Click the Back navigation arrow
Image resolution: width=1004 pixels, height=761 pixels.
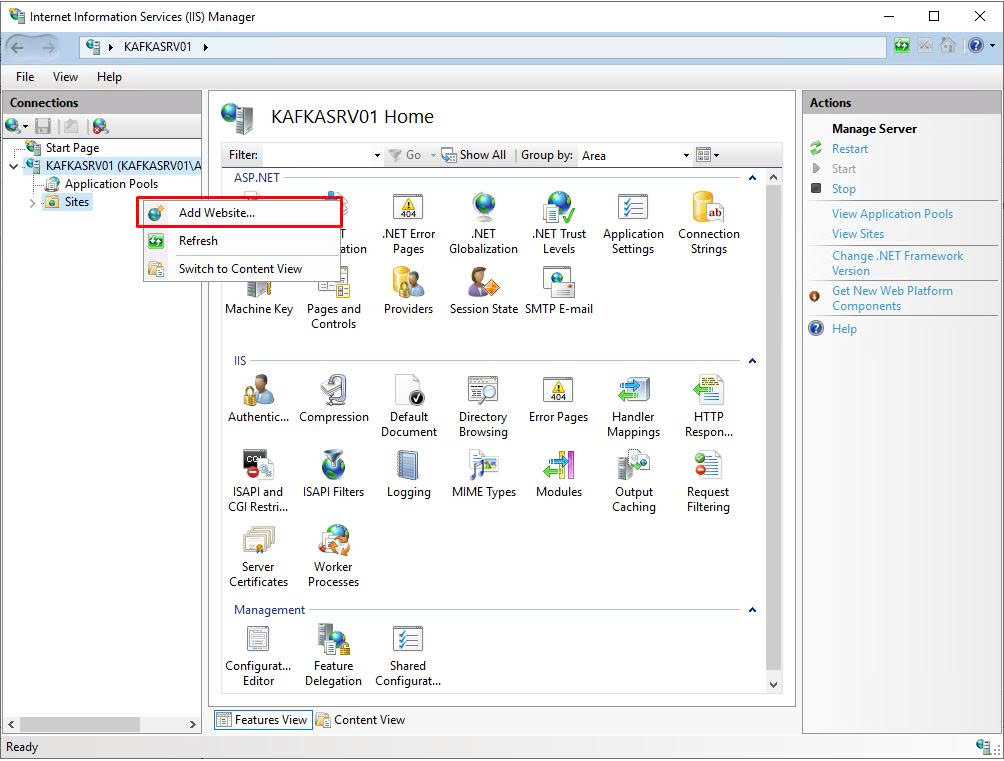[17, 47]
